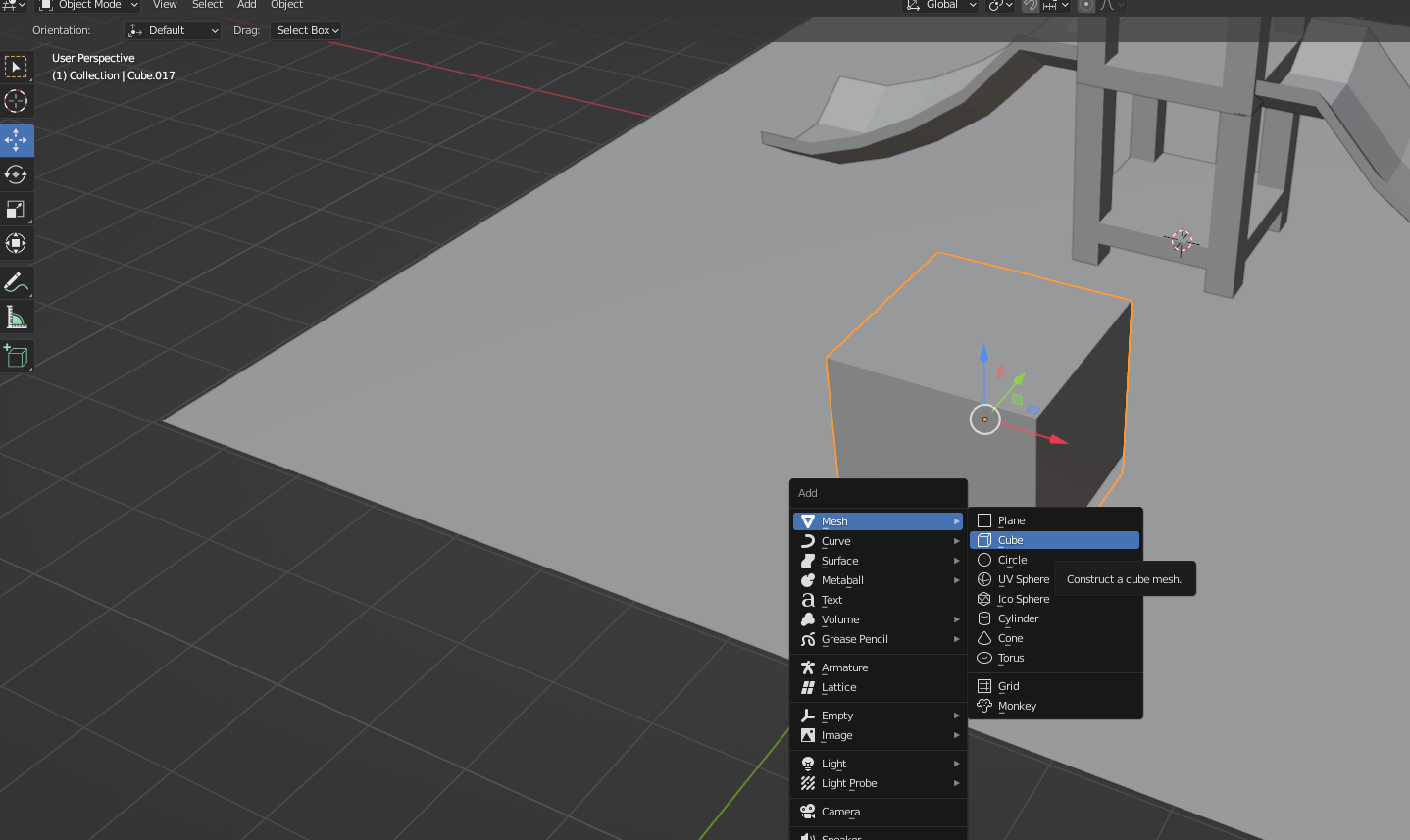Screen dimensions: 1410x840
Task: Activate the Add Cube tool
Action: click(16, 356)
